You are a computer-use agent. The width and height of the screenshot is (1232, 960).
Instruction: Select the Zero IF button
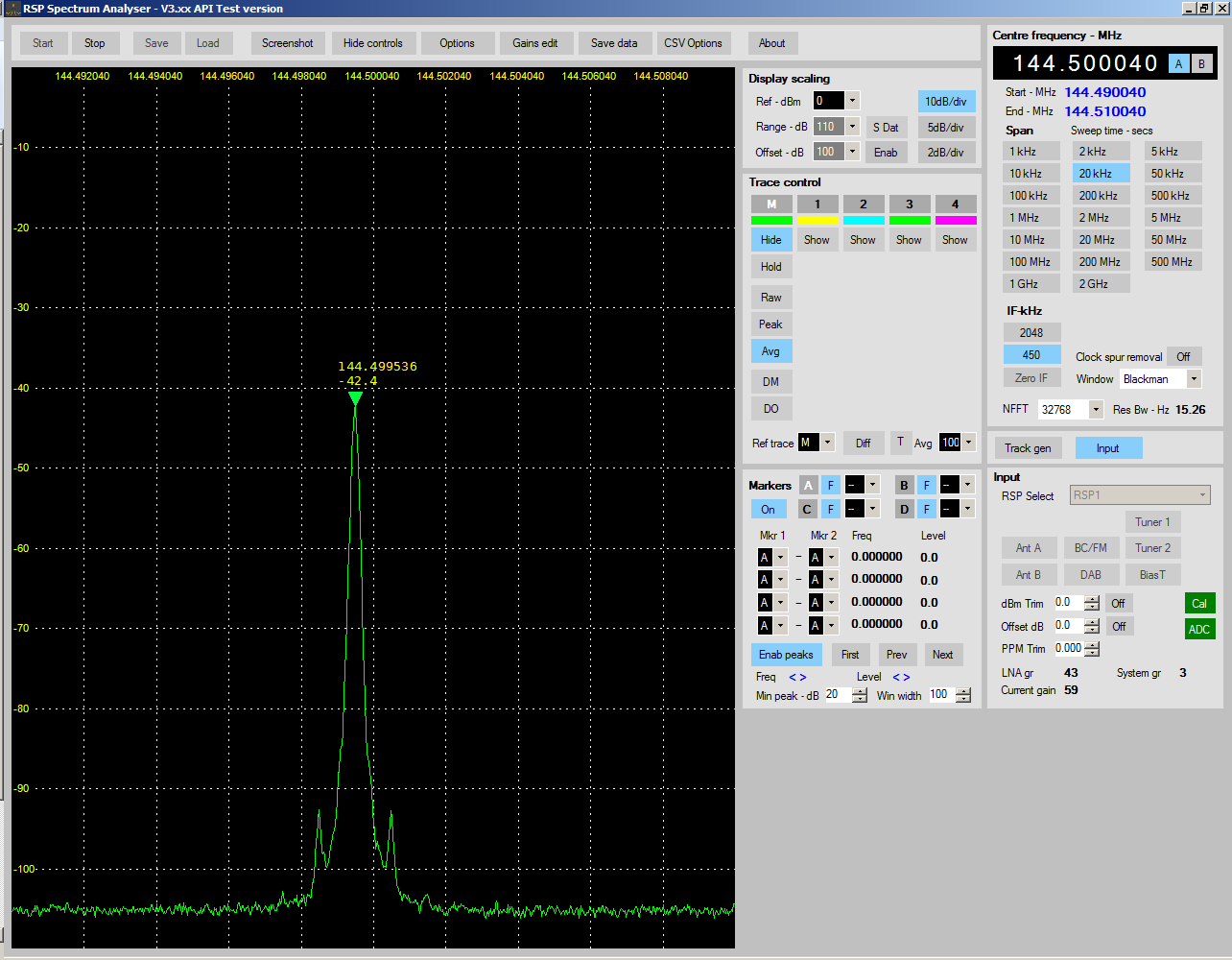(1031, 378)
